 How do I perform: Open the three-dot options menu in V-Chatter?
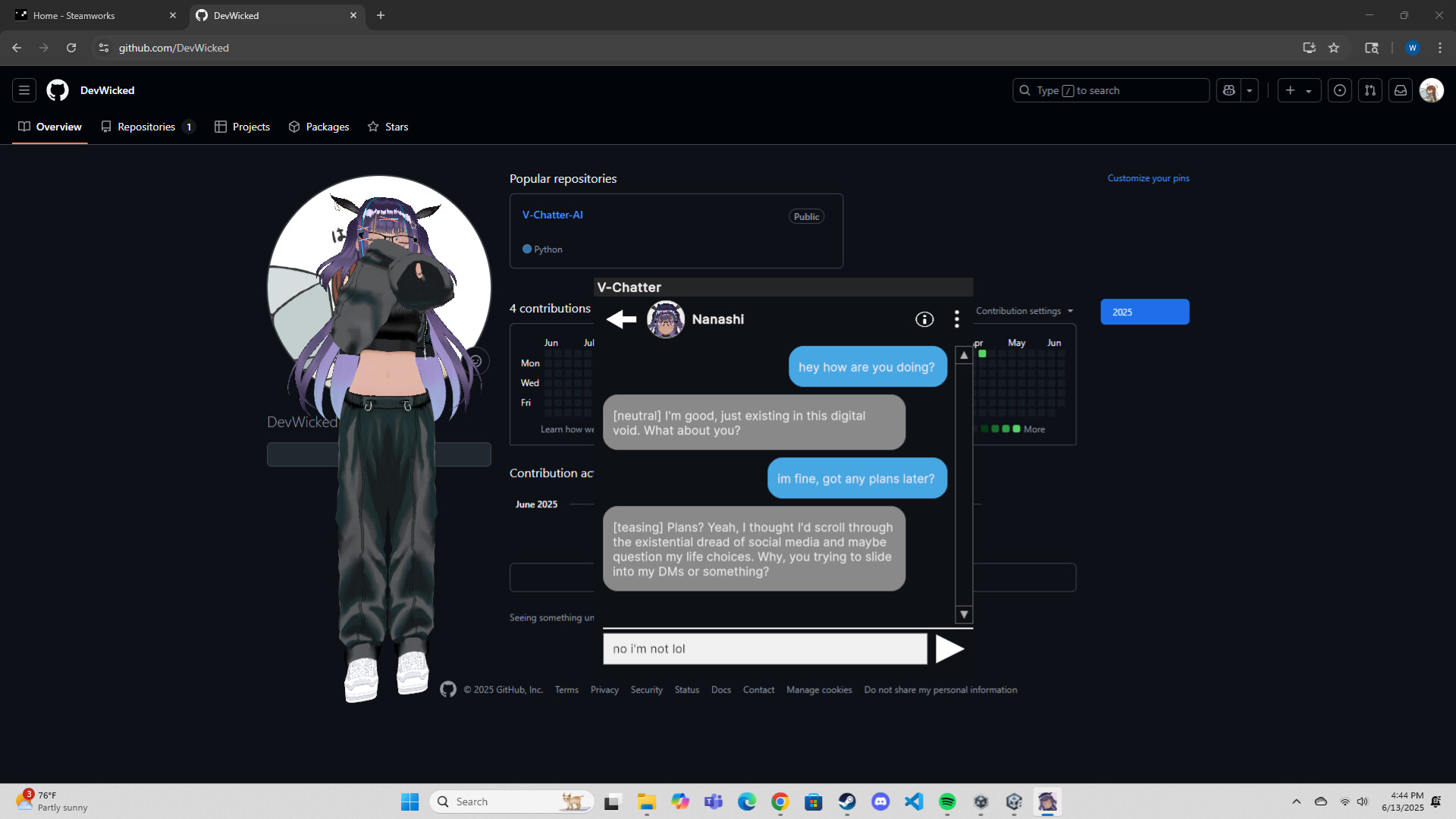pos(956,319)
